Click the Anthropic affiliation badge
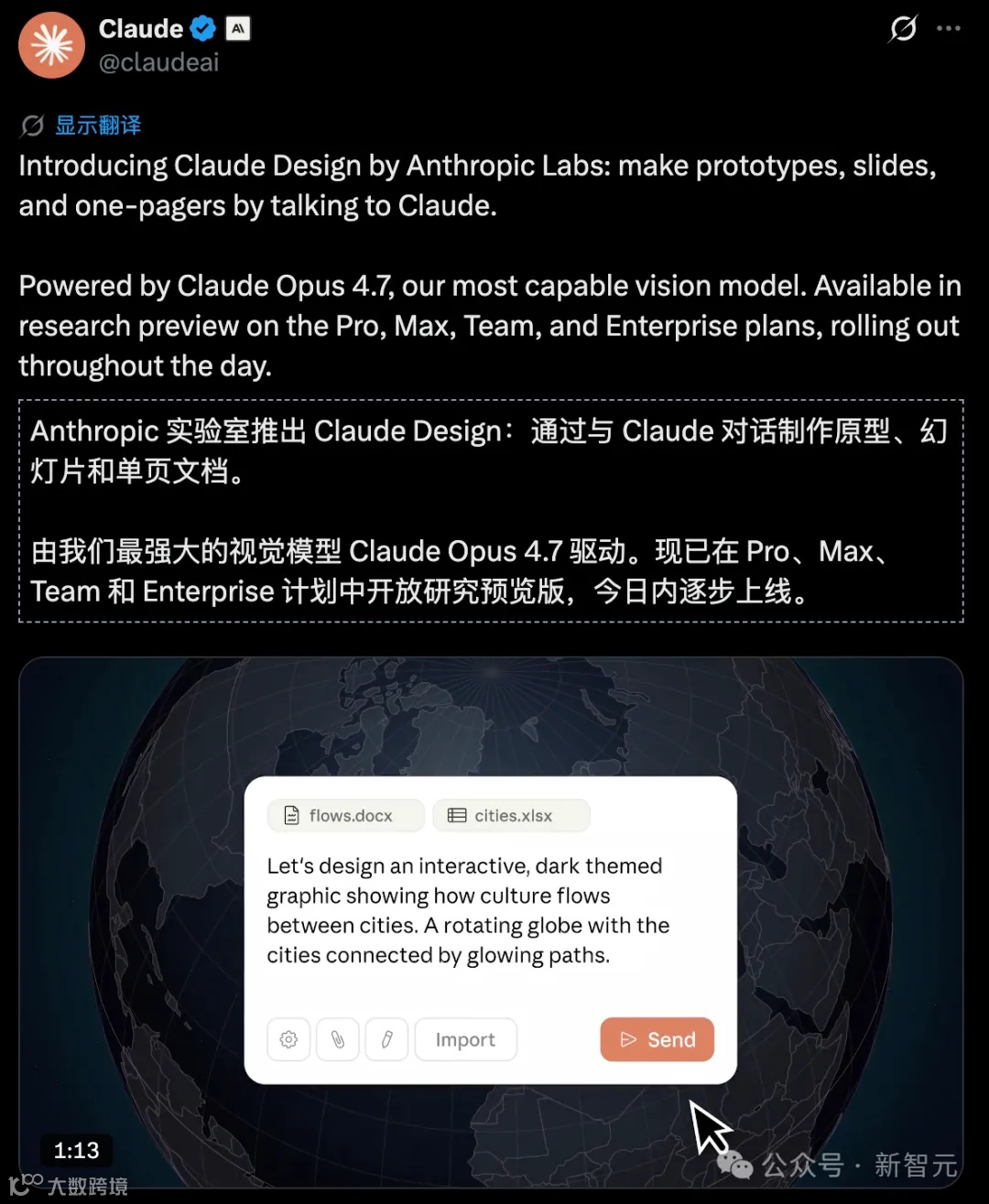The width and height of the screenshot is (989, 1204). tap(238, 29)
